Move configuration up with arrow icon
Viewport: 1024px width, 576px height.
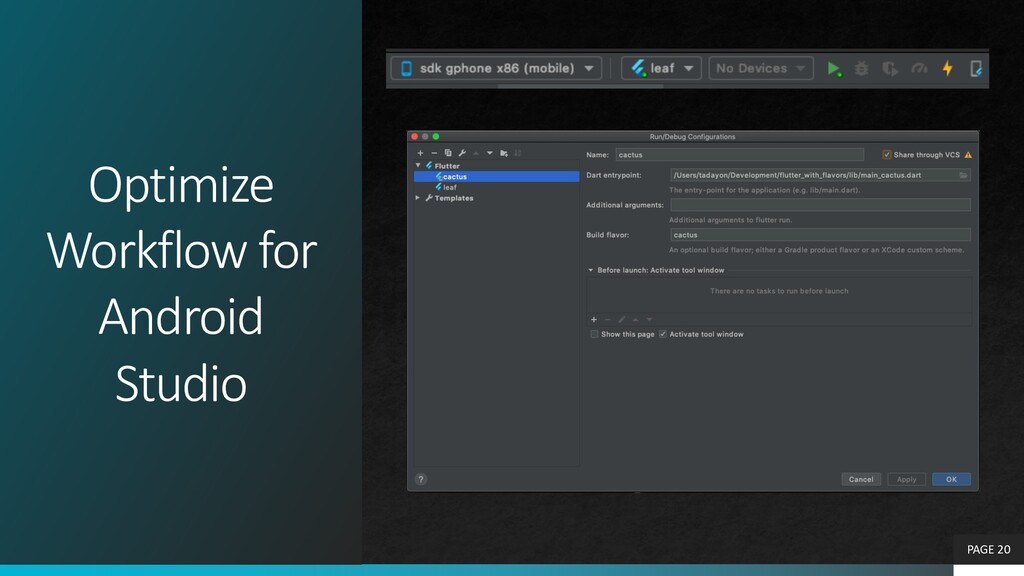[476, 153]
